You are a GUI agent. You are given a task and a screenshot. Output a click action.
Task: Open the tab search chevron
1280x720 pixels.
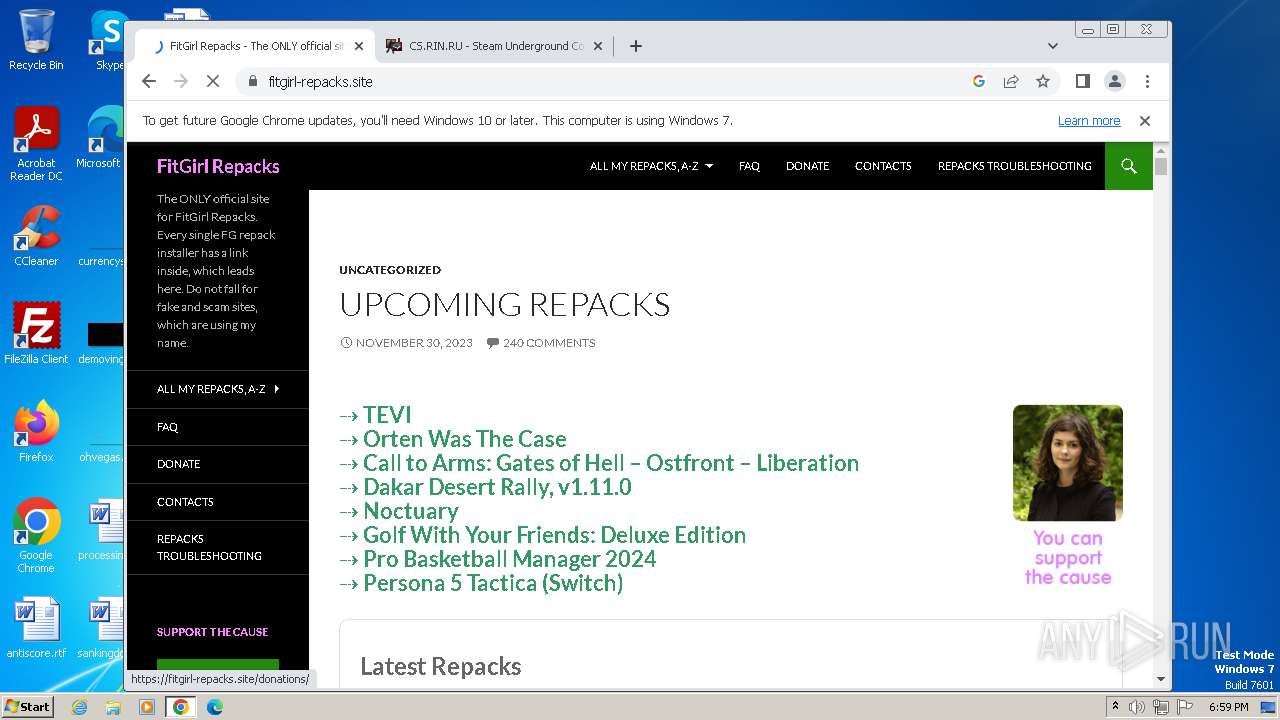(1052, 46)
